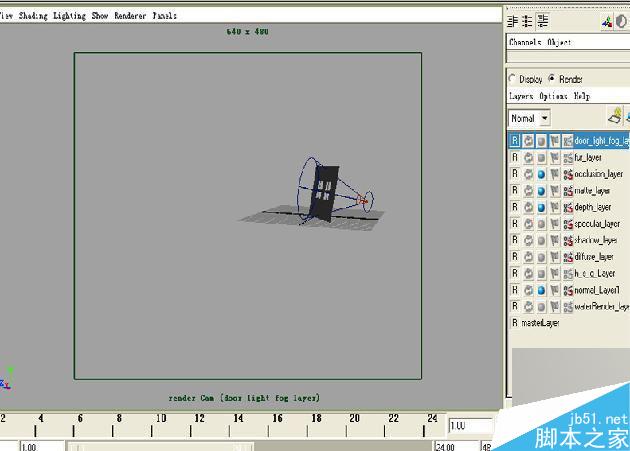Image resolution: width=630 pixels, height=451 pixels.
Task: Click the blue sphere icon on normal_Layer1
Action: (541, 290)
